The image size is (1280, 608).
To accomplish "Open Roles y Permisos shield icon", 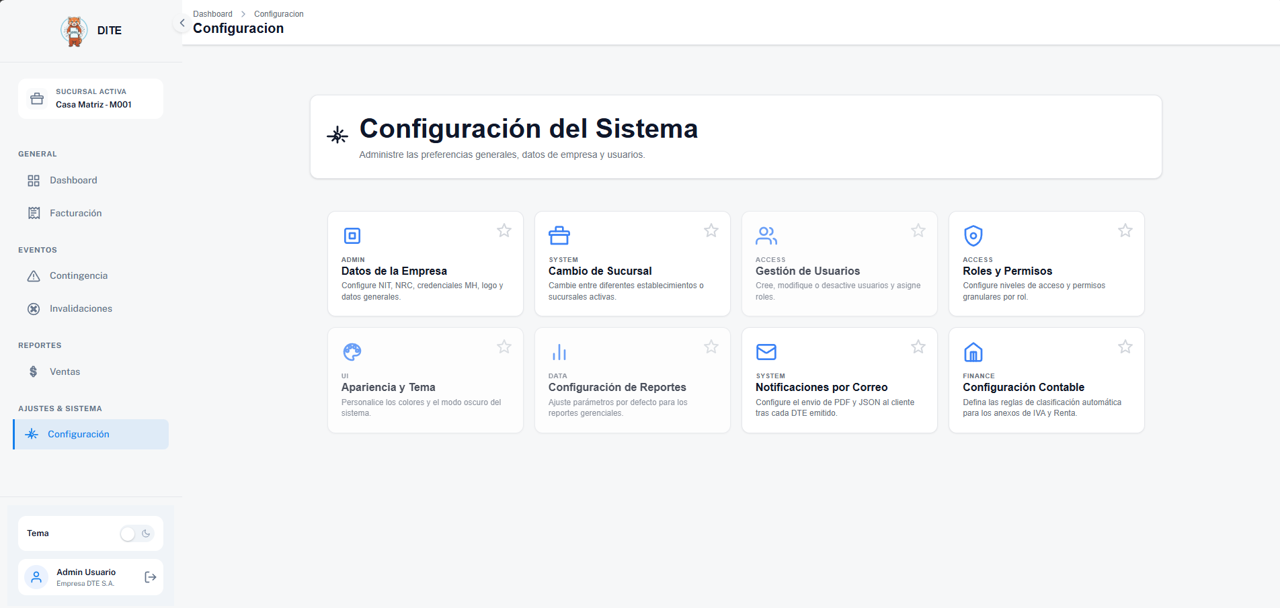I will [973, 235].
